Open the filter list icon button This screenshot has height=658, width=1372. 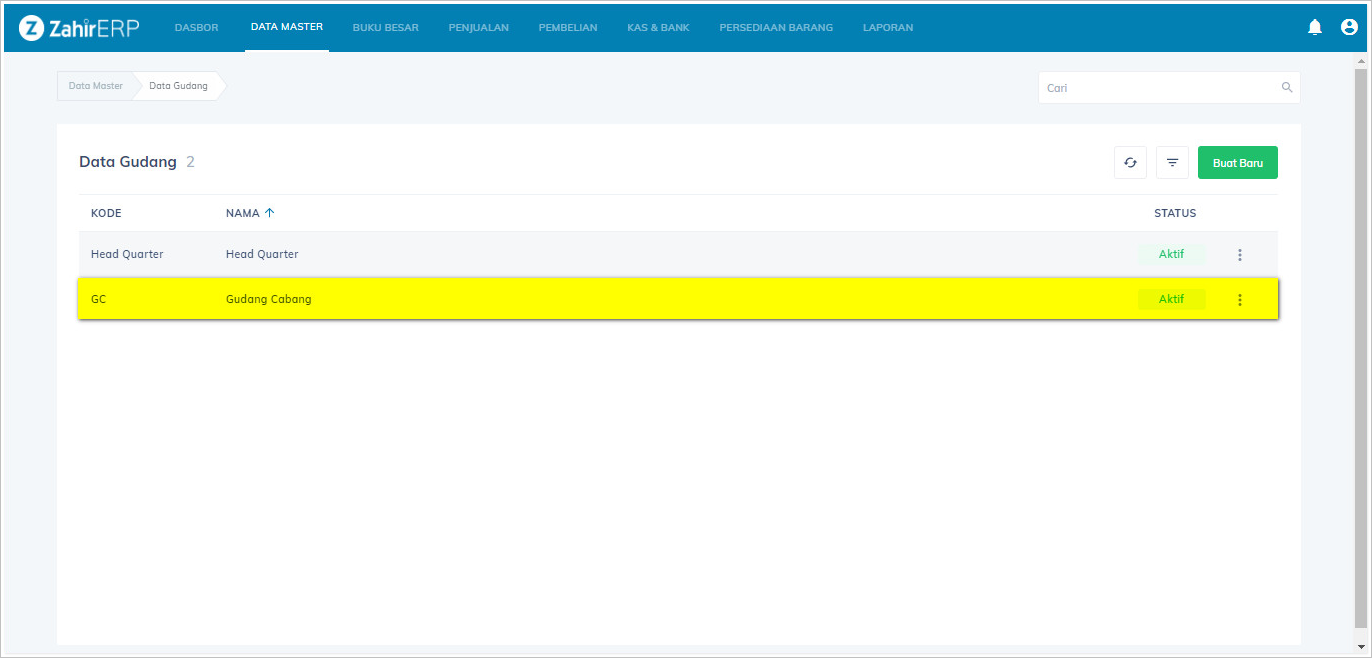(1172, 163)
